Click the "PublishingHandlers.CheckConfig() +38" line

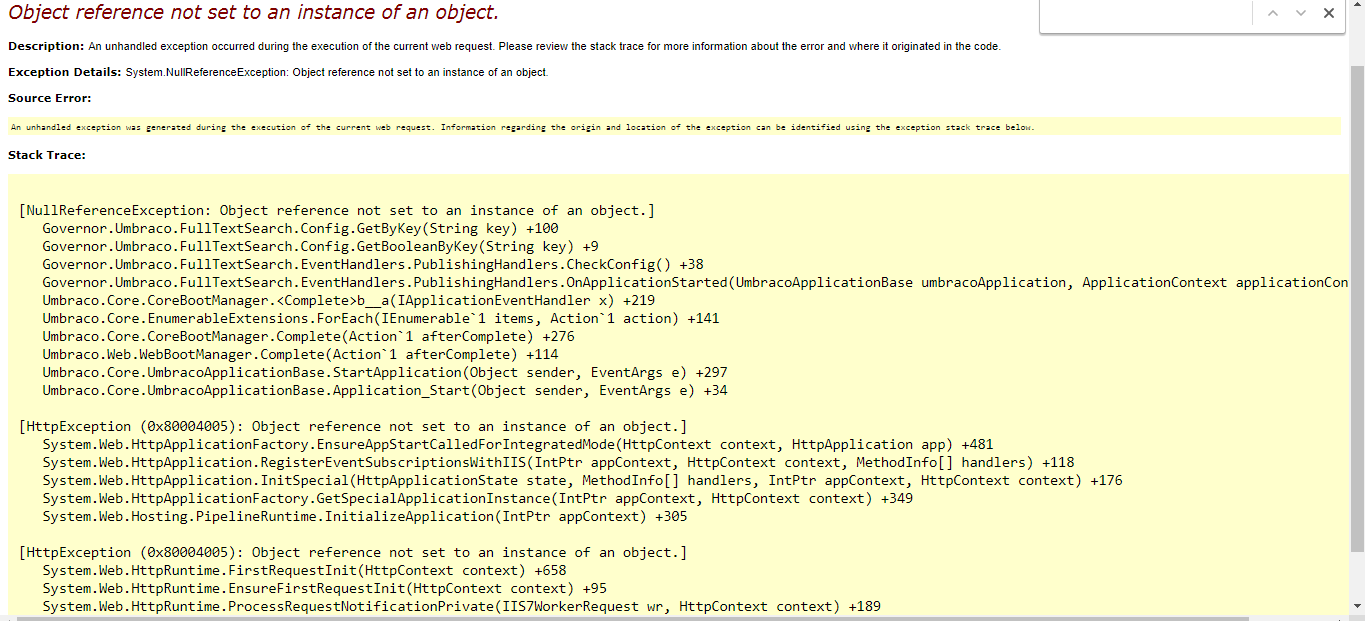(x=373, y=264)
